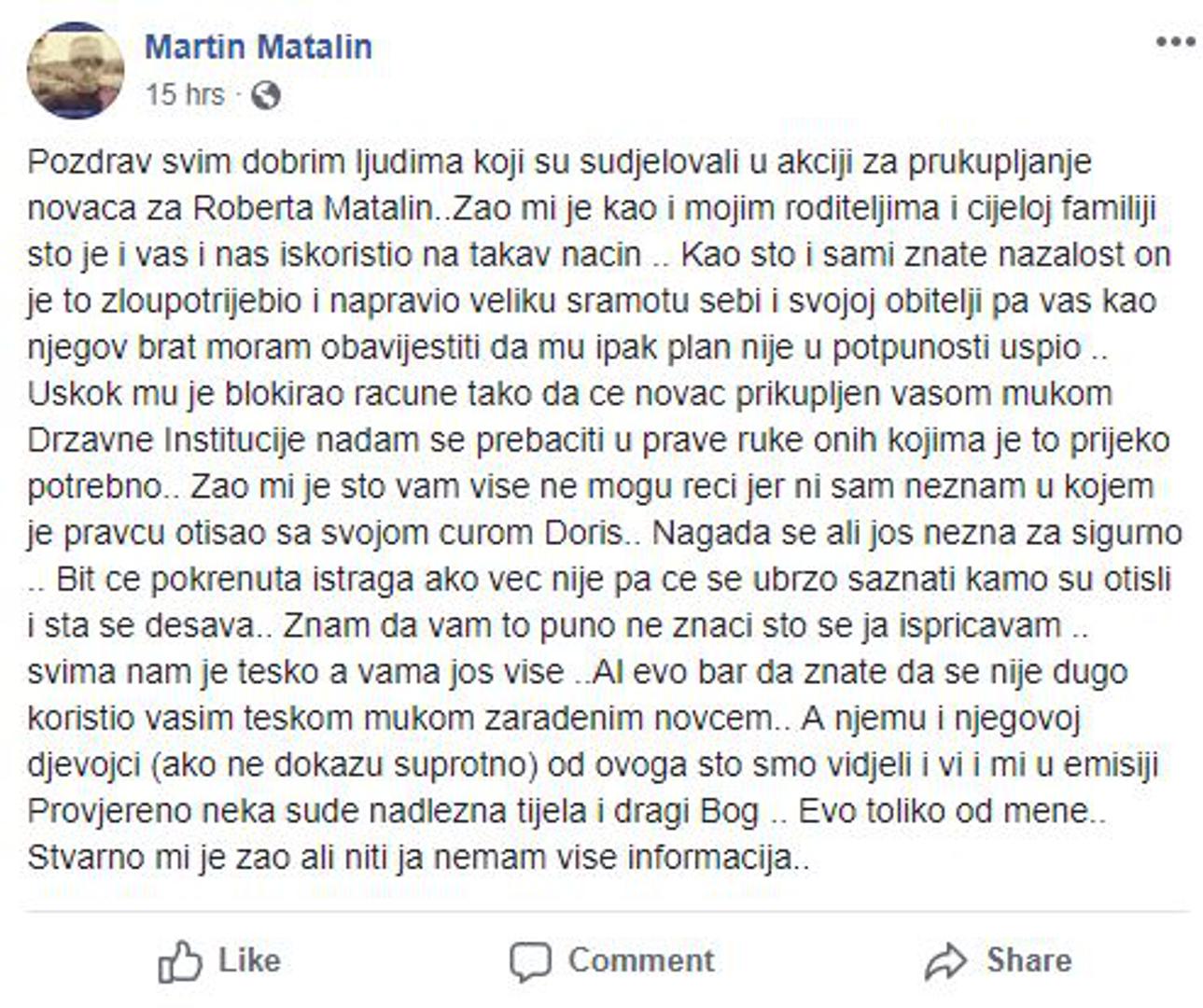
Task: Click the speech bubble Comment icon
Action: click(x=530, y=961)
